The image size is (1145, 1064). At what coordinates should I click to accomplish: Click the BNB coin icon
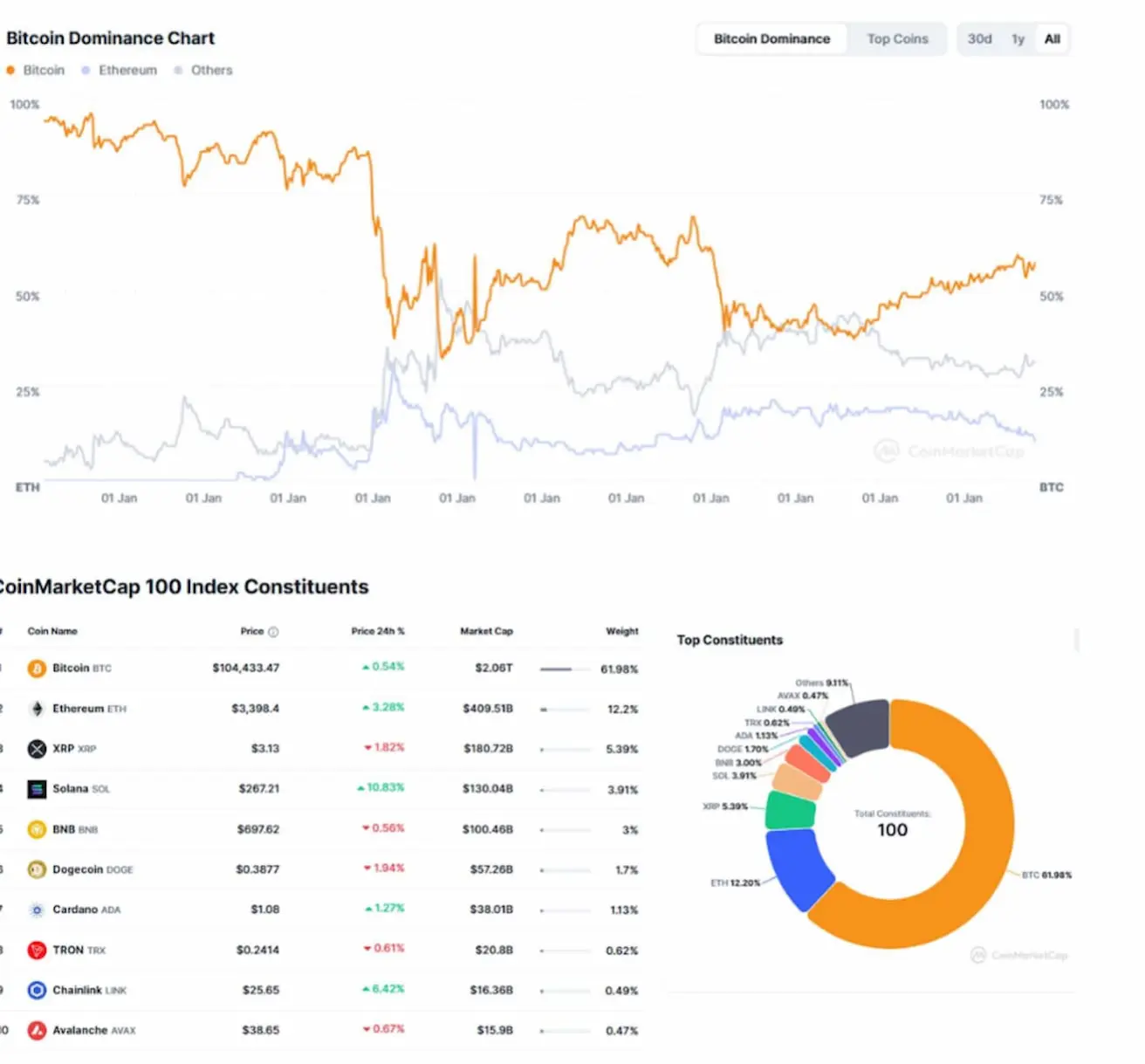coord(37,829)
